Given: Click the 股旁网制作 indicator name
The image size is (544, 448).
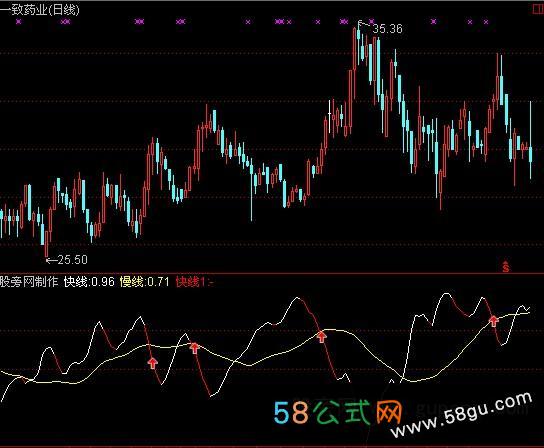Looking at the screenshot, I should point(29,281).
